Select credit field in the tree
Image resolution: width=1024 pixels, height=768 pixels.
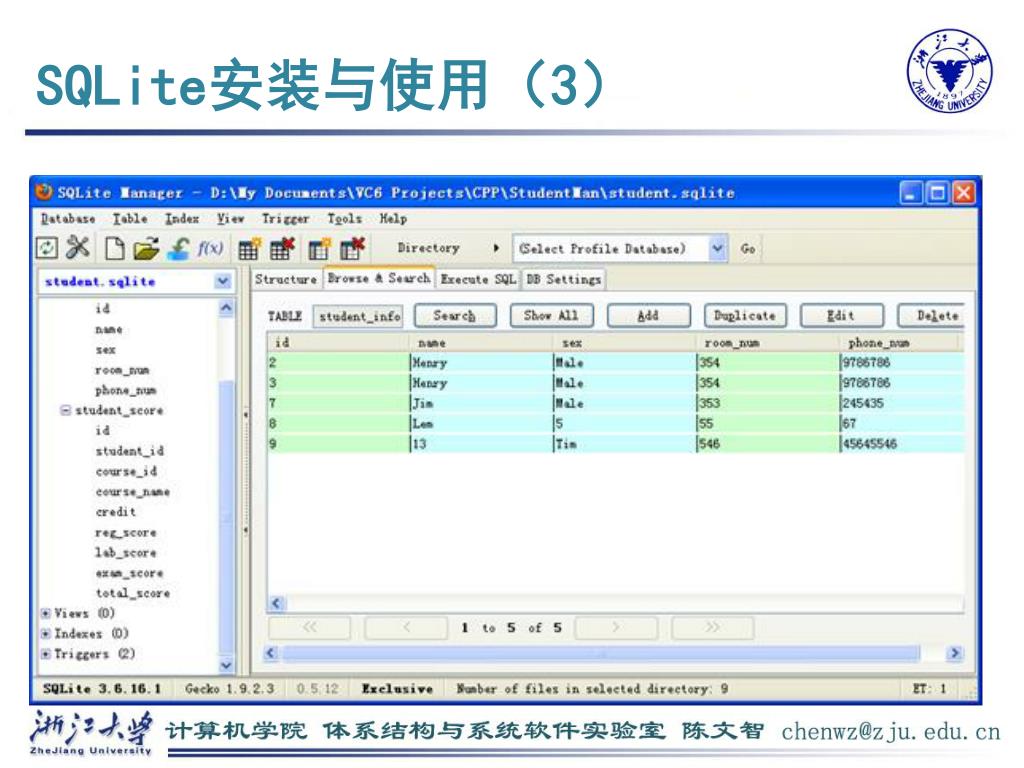[x=116, y=512]
